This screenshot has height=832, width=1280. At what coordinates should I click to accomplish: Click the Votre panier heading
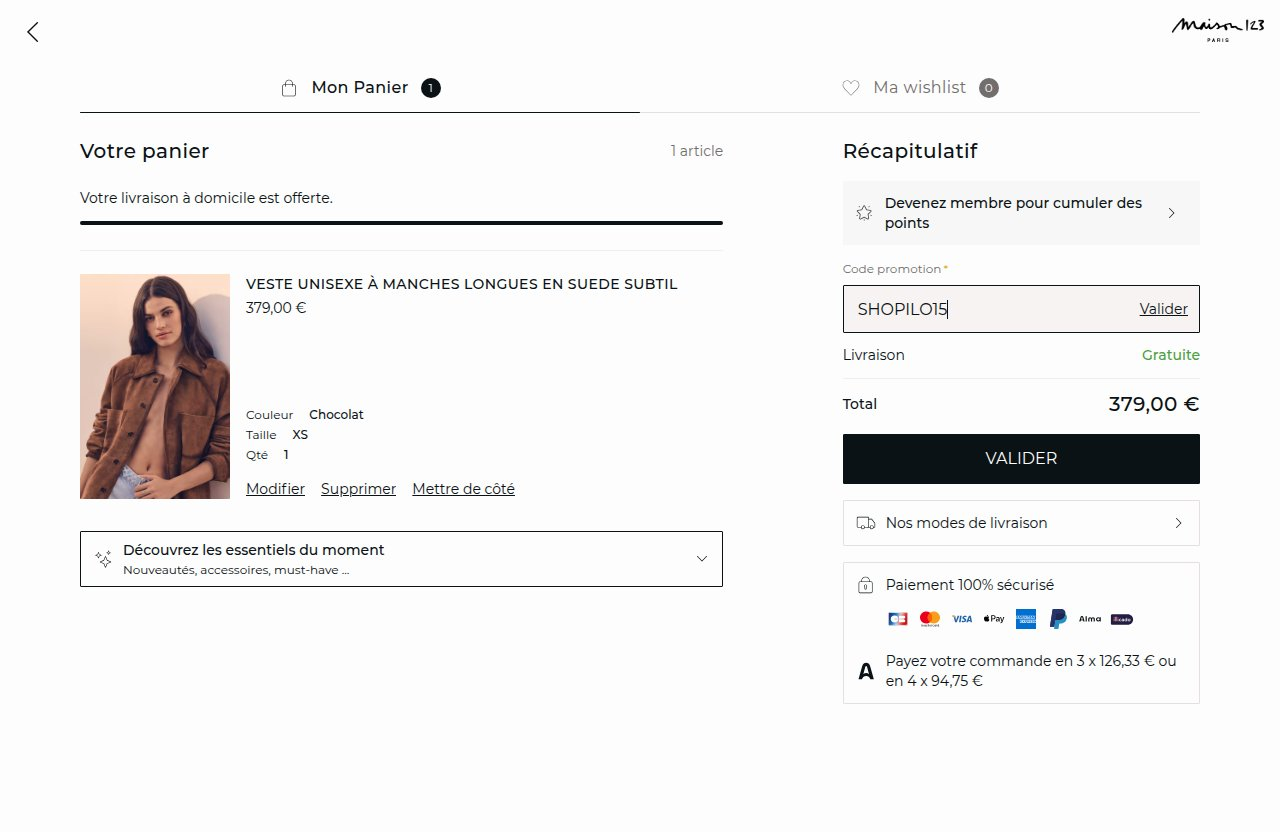(144, 152)
